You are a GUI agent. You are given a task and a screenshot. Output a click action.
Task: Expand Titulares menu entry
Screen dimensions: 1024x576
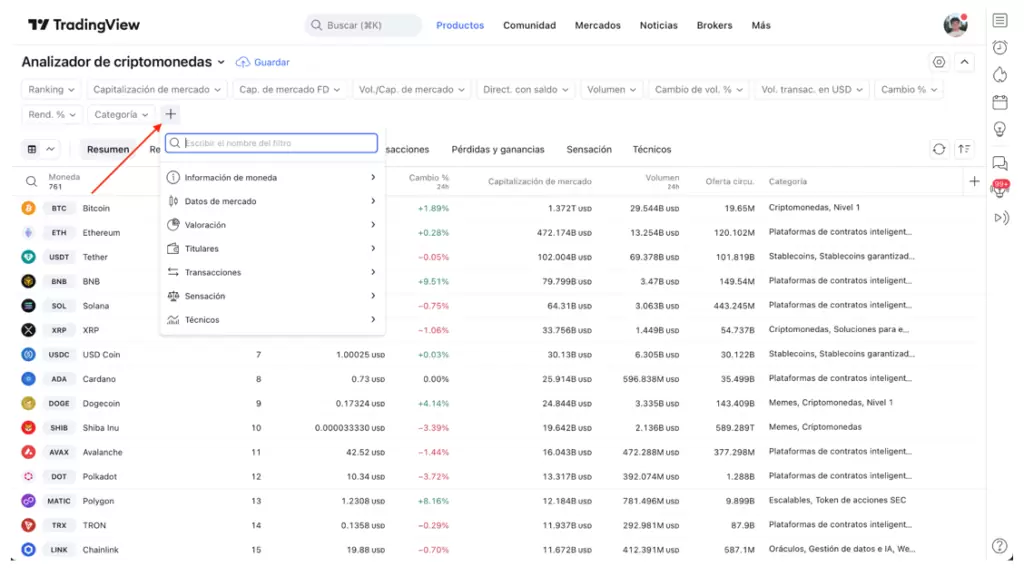click(x=272, y=248)
